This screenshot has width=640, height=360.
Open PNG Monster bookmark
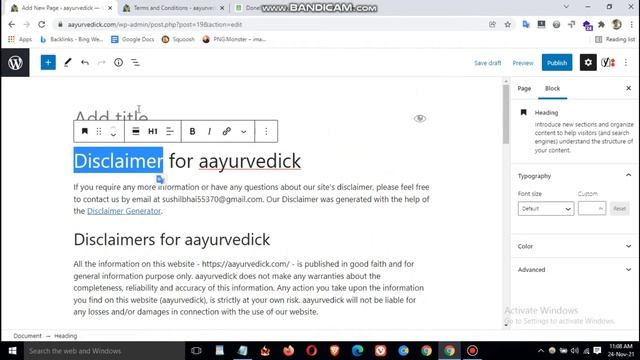pyautogui.click(x=234, y=39)
